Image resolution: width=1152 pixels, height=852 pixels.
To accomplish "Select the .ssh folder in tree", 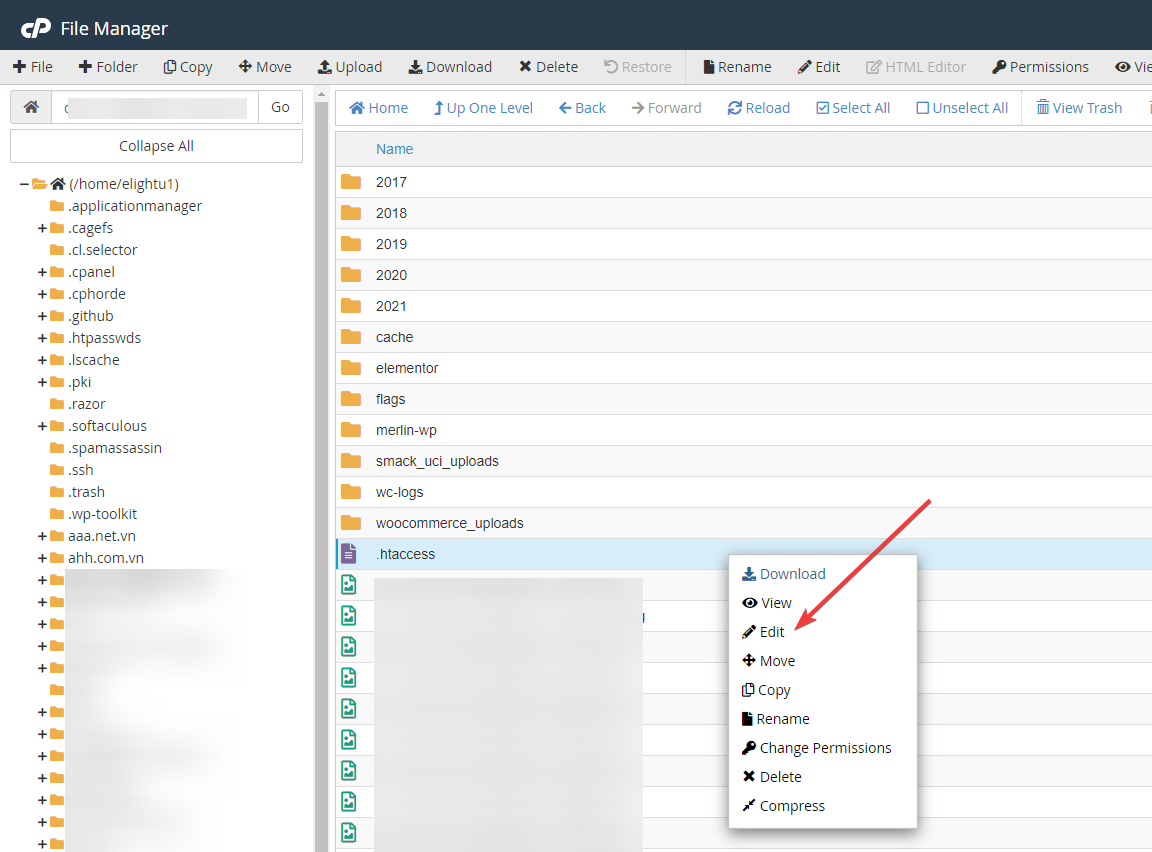I will tap(81, 470).
